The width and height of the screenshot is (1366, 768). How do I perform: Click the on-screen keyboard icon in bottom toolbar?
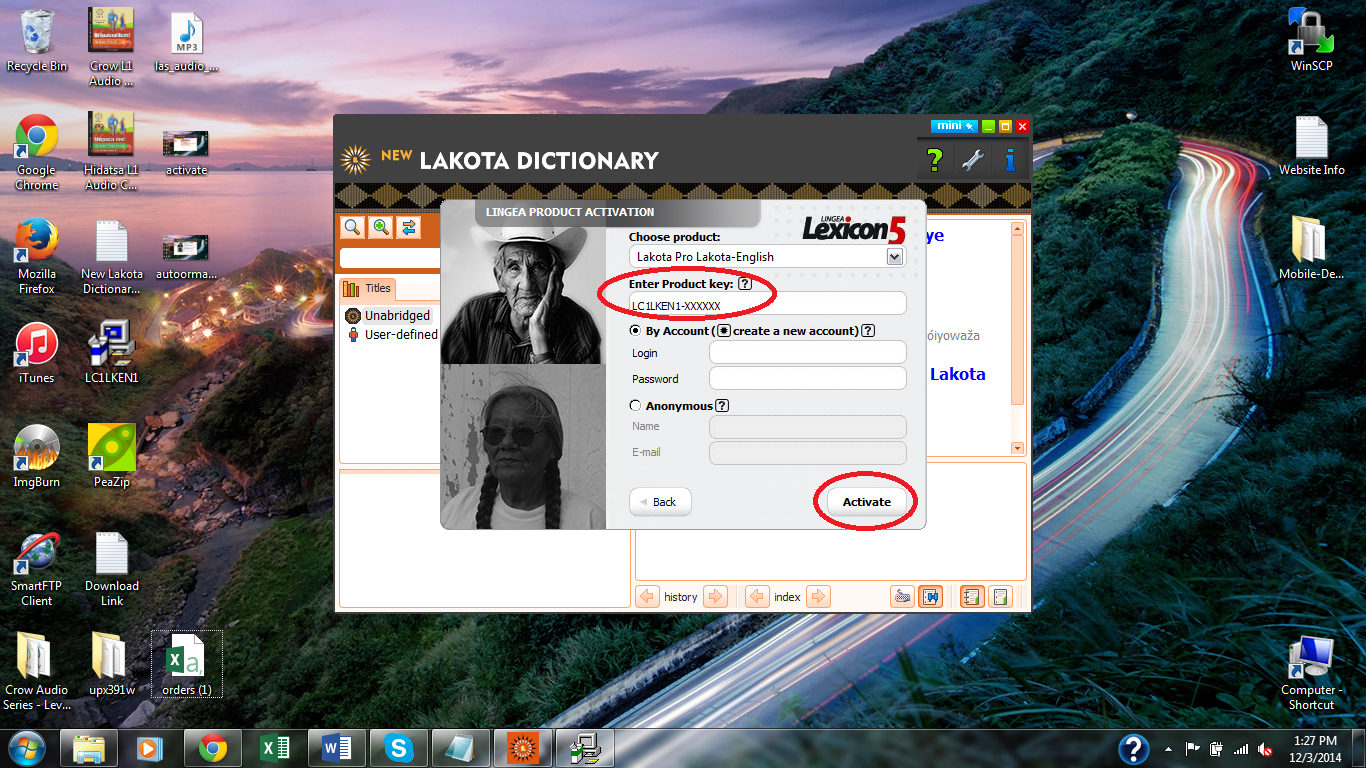pyautogui.click(x=903, y=597)
